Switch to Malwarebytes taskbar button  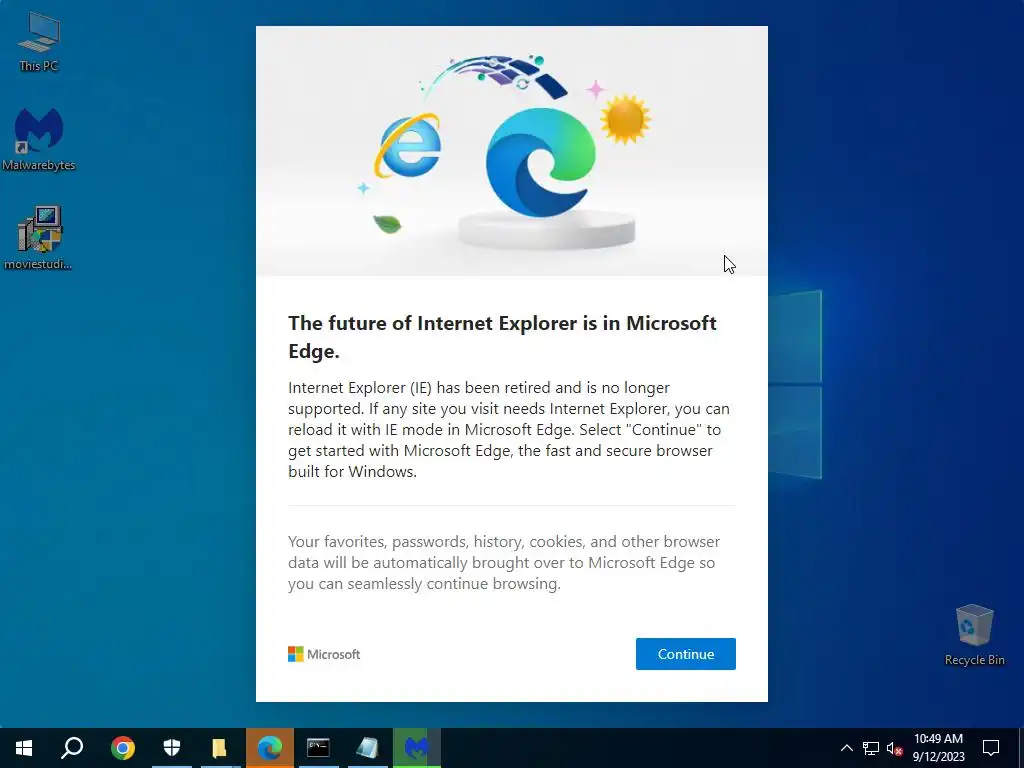pos(417,748)
